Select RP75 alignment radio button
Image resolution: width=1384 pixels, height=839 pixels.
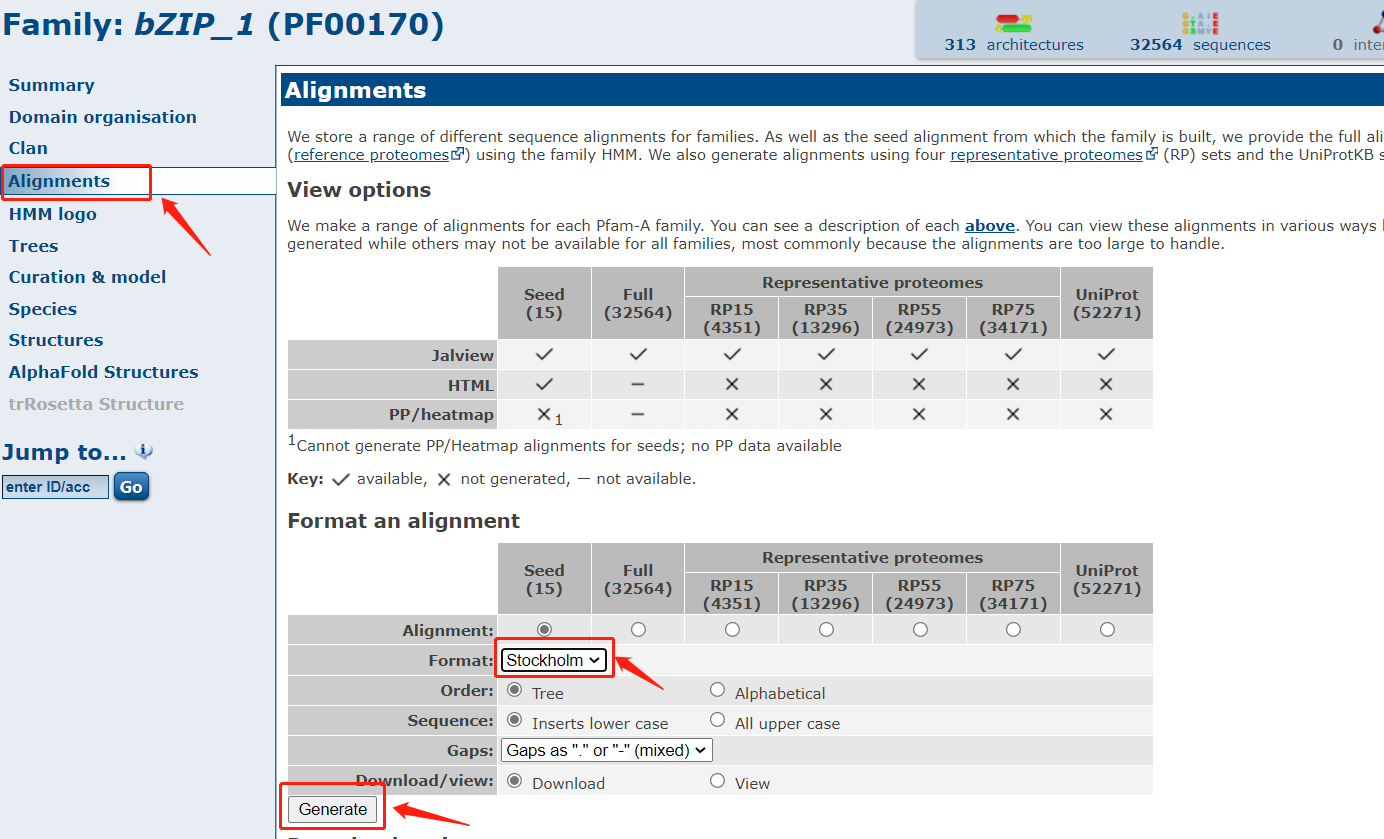1013,629
